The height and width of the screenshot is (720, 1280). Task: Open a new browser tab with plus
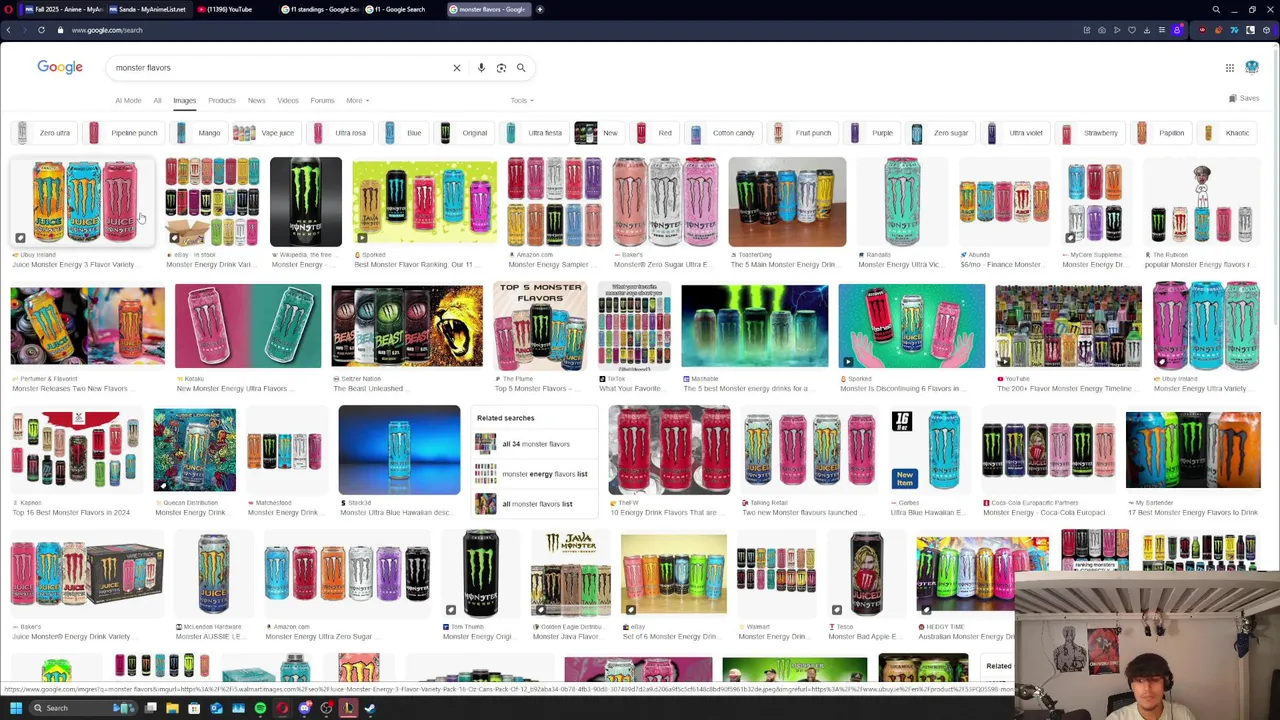coord(540,9)
